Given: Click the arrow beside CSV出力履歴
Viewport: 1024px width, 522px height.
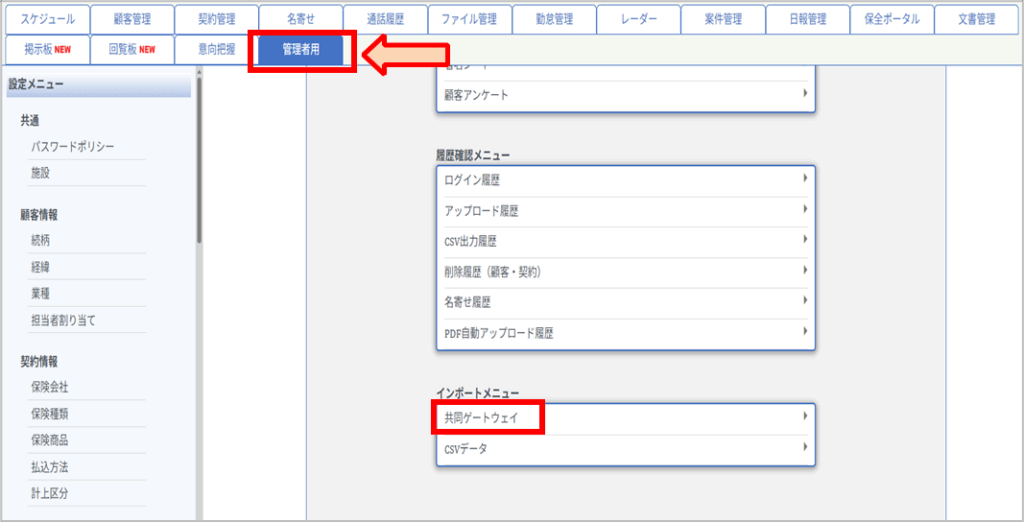Looking at the screenshot, I should pos(805,240).
